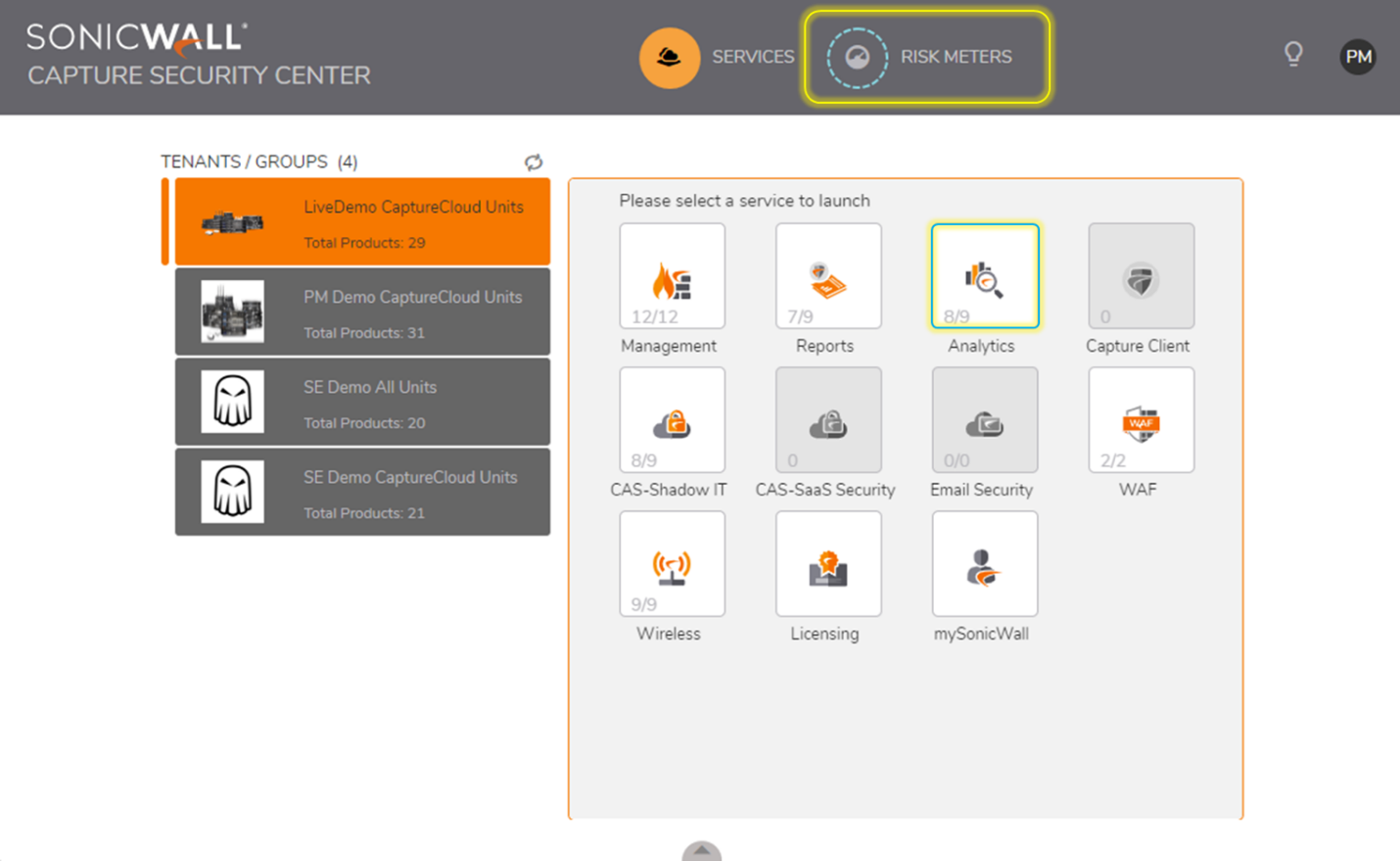Click the 'Total Products: 29' text
The width and height of the screenshot is (1400, 861).
point(364,243)
